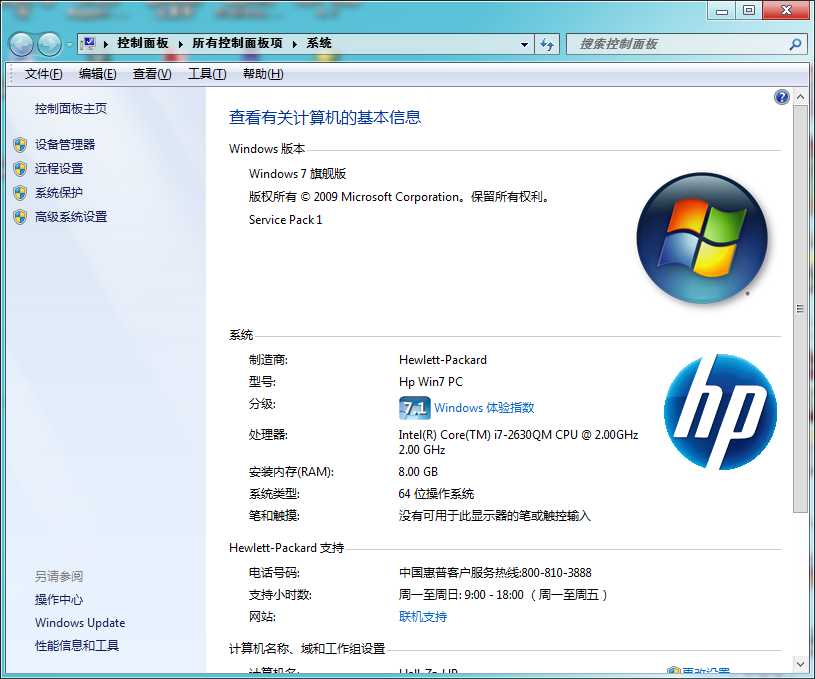This screenshot has height=679, width=815.
Task: Expand the address bar history dropdown arrow
Action: point(524,45)
